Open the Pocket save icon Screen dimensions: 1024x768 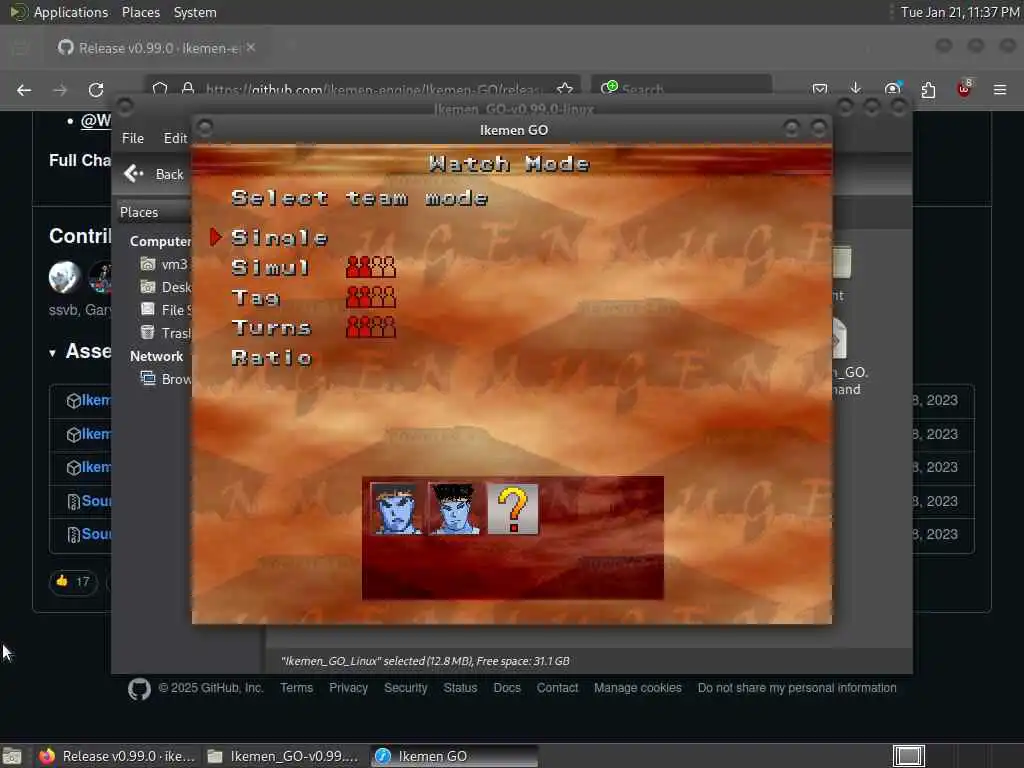click(820, 89)
